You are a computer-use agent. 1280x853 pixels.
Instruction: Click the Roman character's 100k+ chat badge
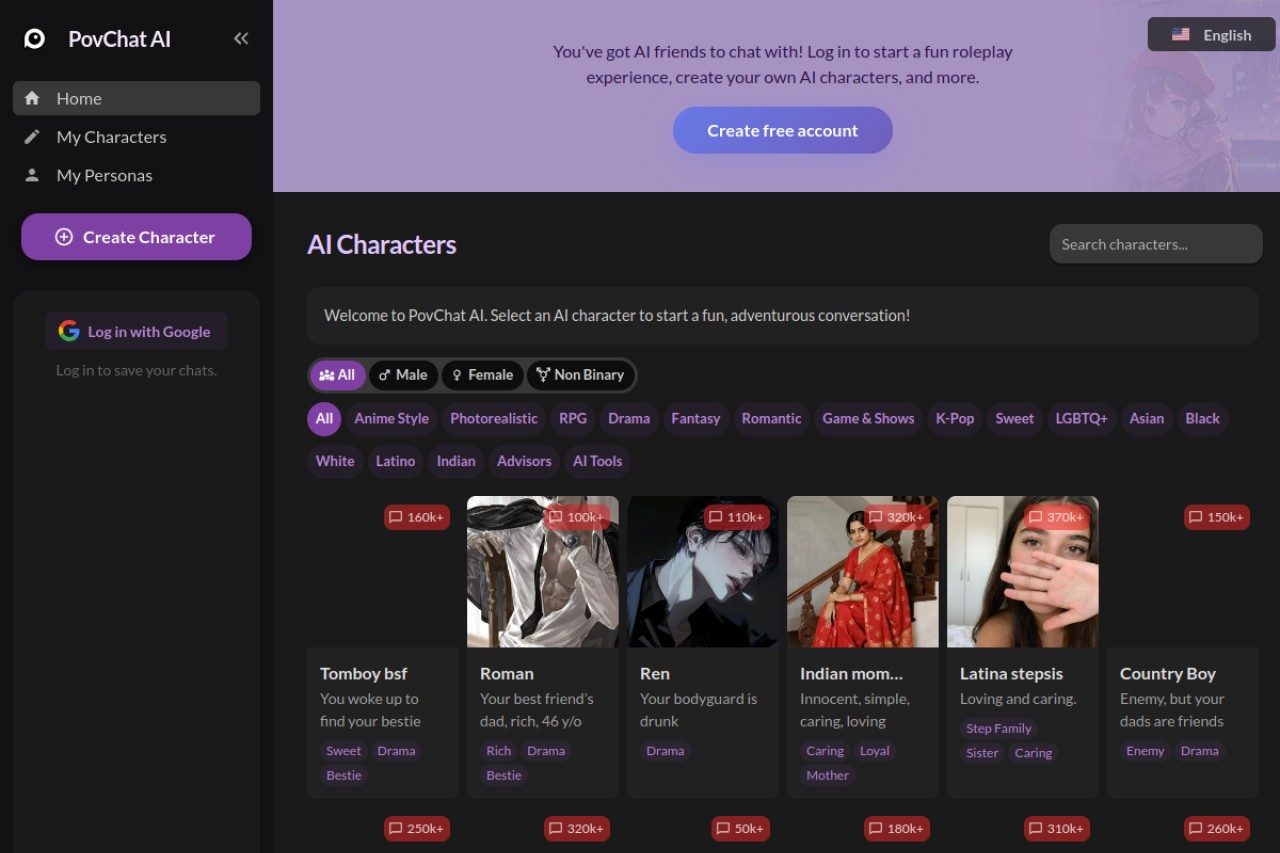coord(577,517)
